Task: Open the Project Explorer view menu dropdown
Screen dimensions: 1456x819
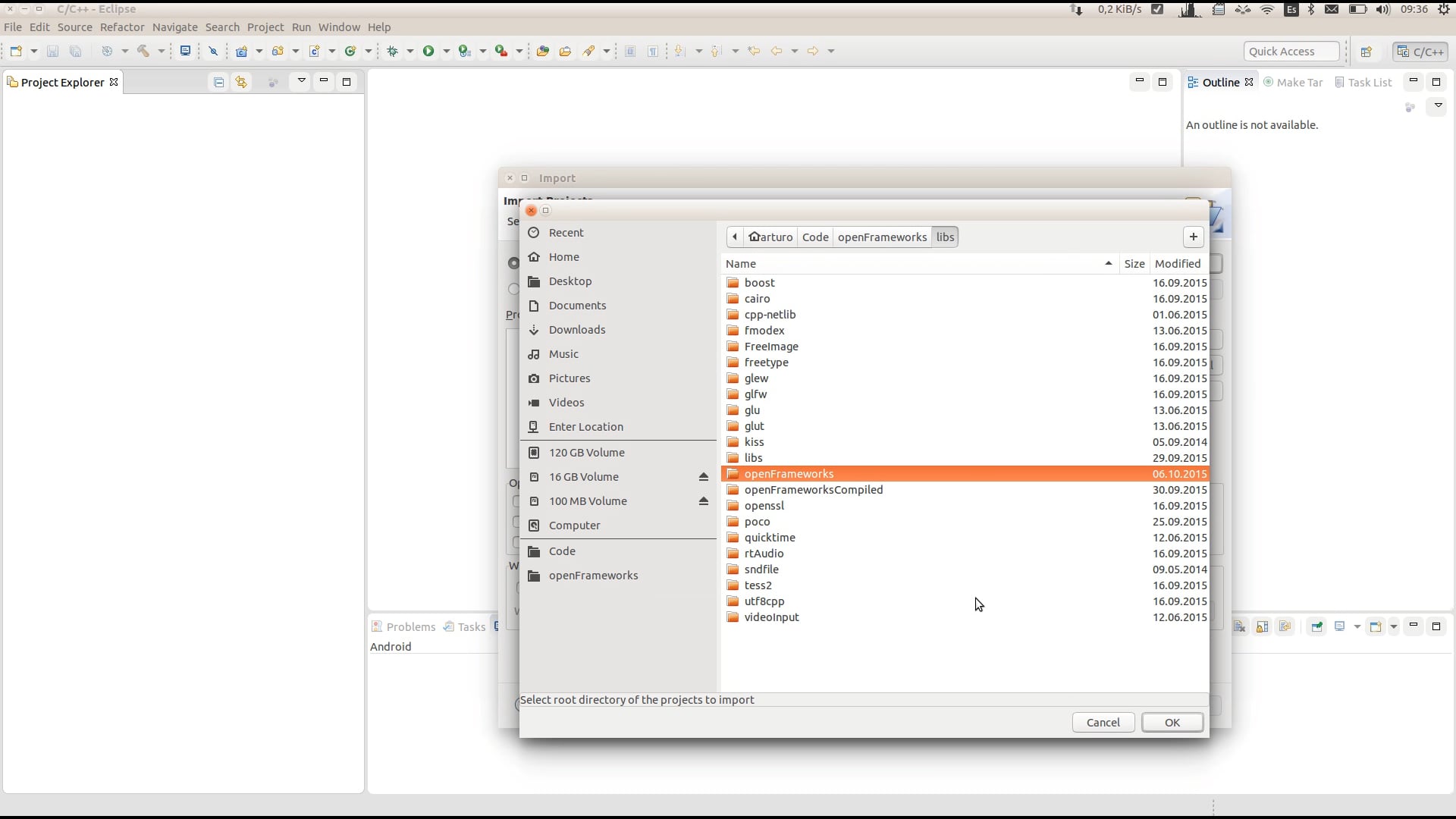Action: (301, 81)
